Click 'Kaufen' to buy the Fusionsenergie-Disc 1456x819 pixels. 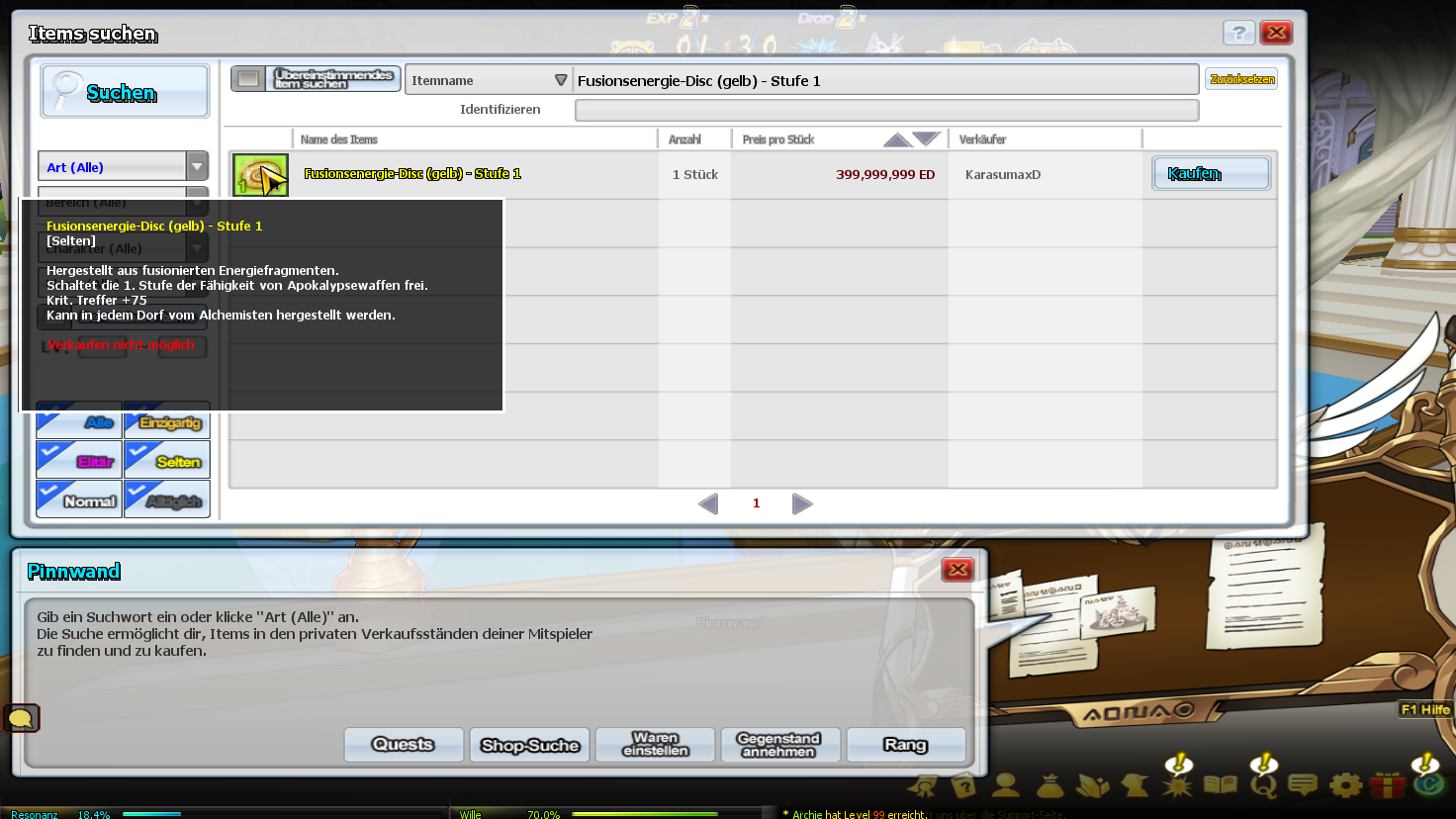tap(1211, 174)
